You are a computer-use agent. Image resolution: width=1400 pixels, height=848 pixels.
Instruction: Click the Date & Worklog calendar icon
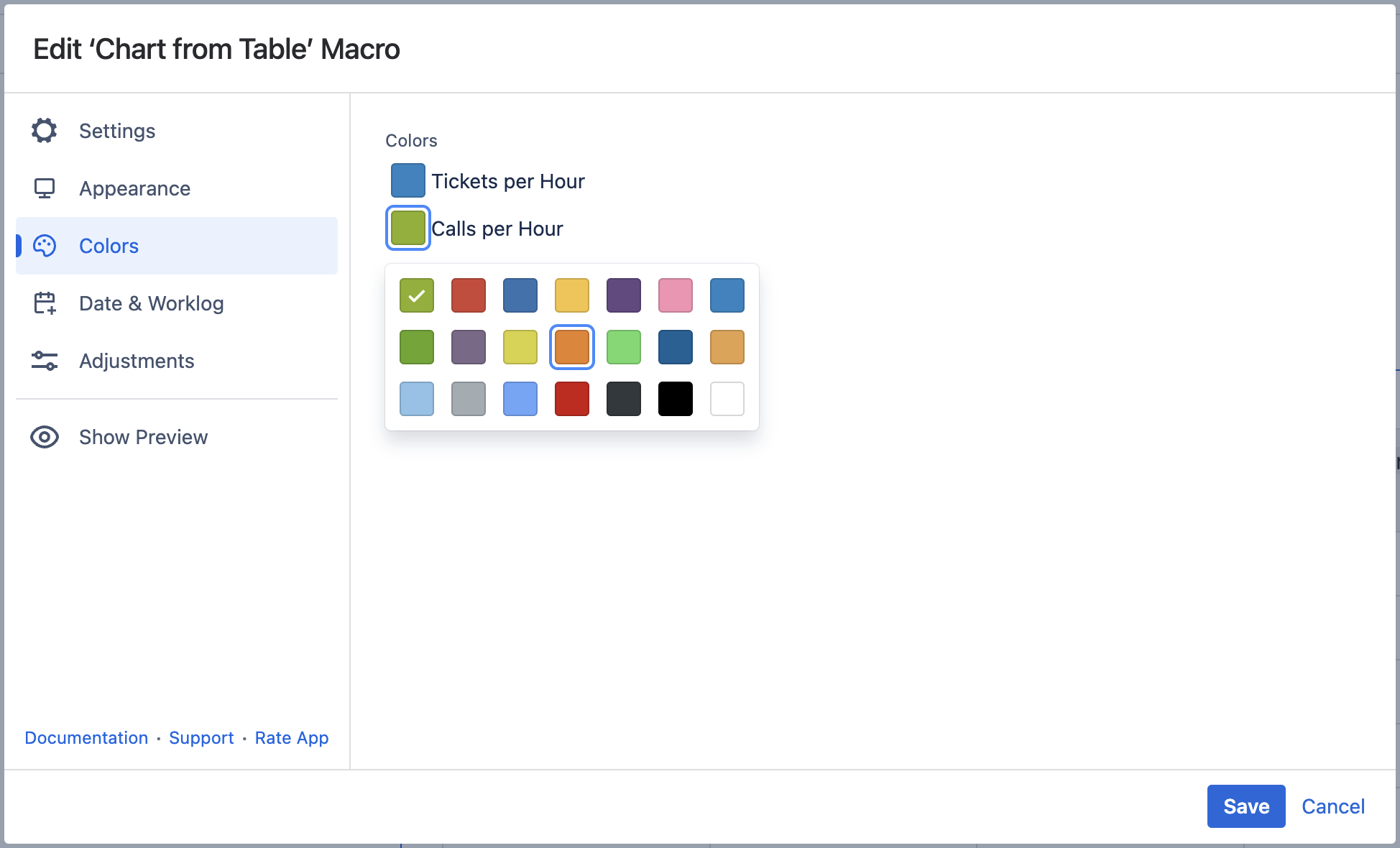(44, 303)
